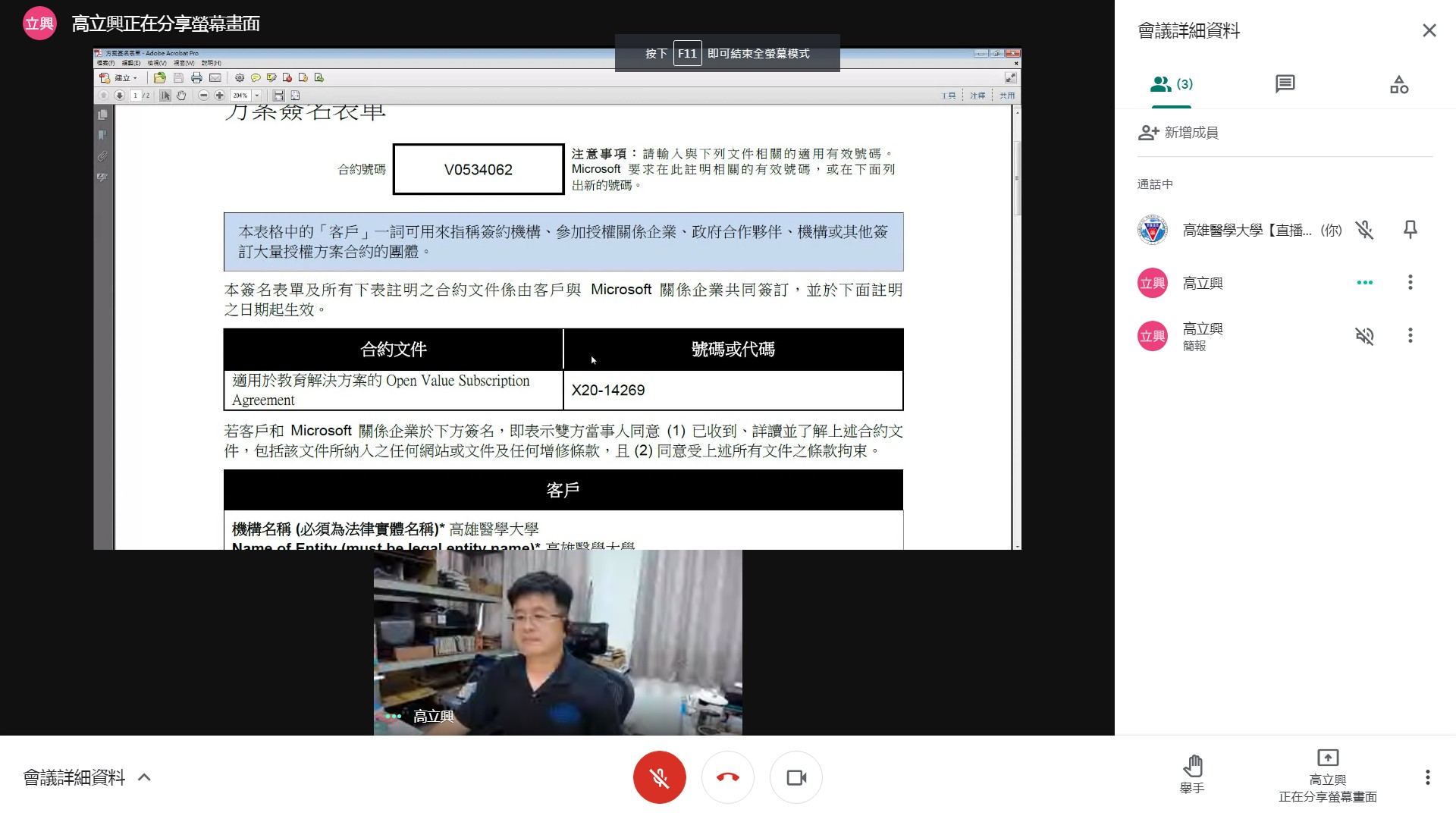Open the 建立 create dropdown in Acrobat

[118, 78]
